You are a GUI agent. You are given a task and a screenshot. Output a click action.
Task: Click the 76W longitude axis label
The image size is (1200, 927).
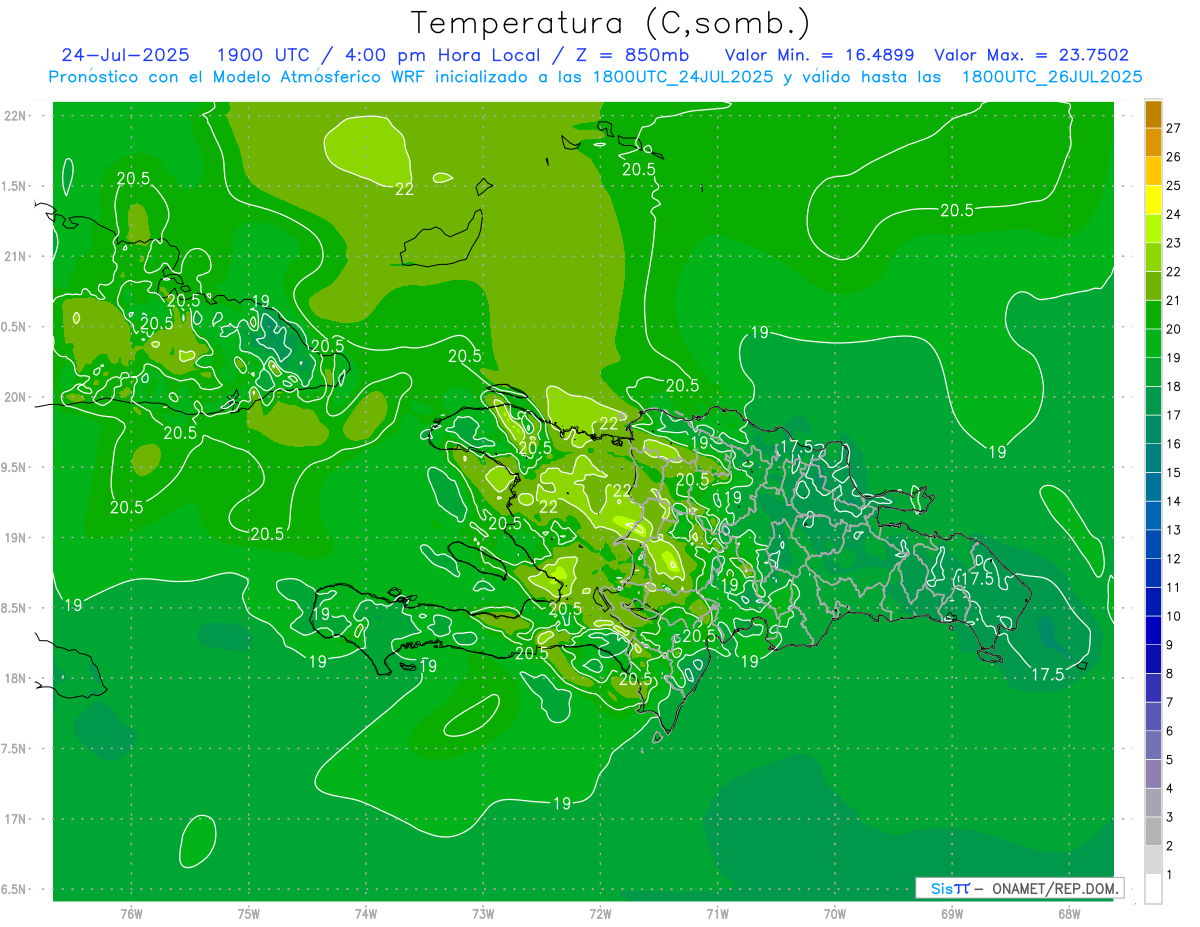click(131, 913)
